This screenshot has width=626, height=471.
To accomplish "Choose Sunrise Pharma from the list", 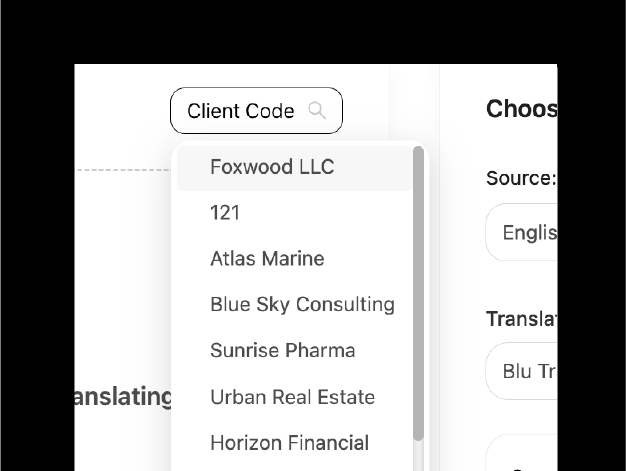I will pyautogui.click(x=282, y=351).
